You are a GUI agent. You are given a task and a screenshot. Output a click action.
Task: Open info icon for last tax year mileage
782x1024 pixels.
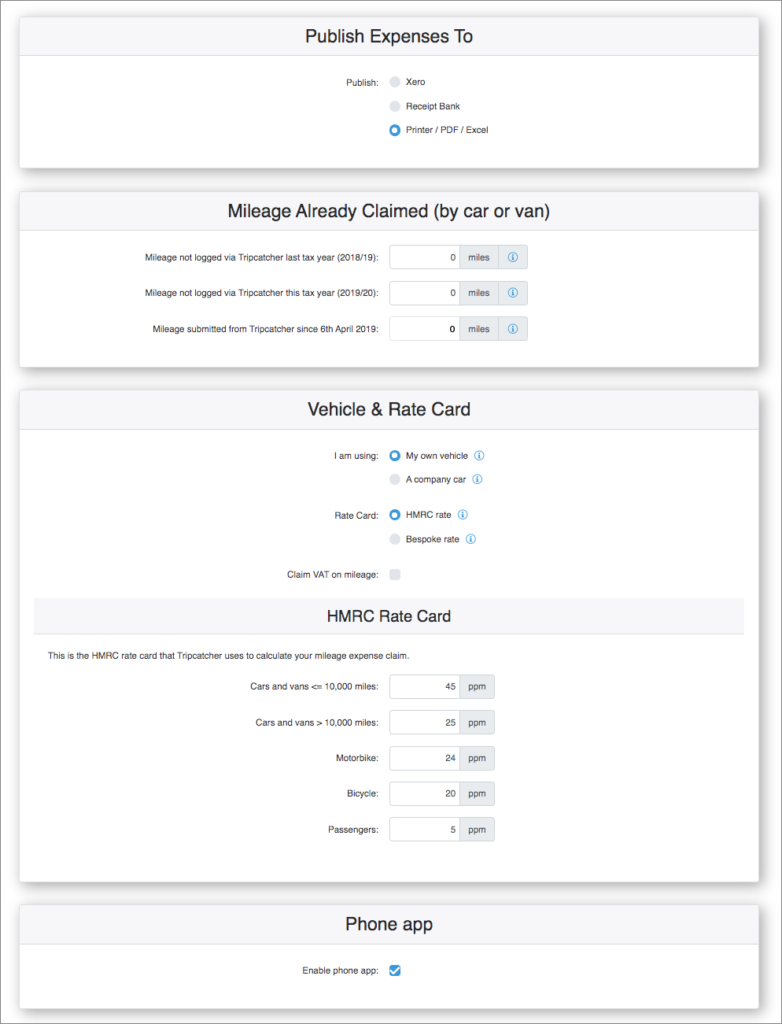coord(513,257)
